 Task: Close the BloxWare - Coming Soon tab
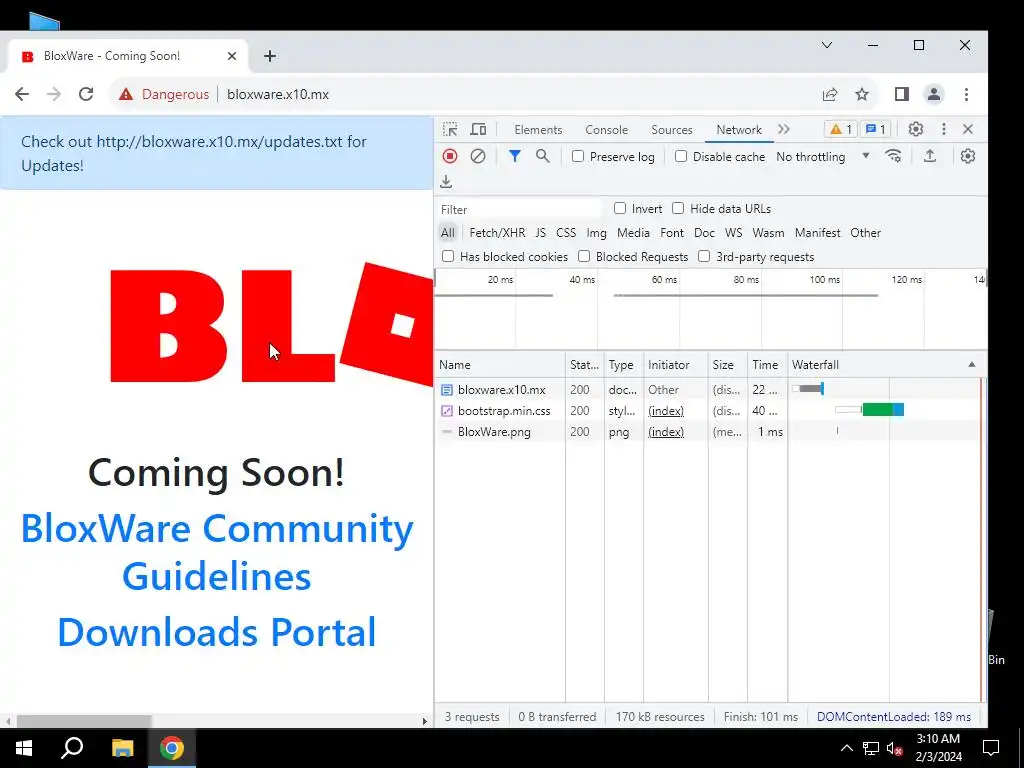pyautogui.click(x=232, y=56)
